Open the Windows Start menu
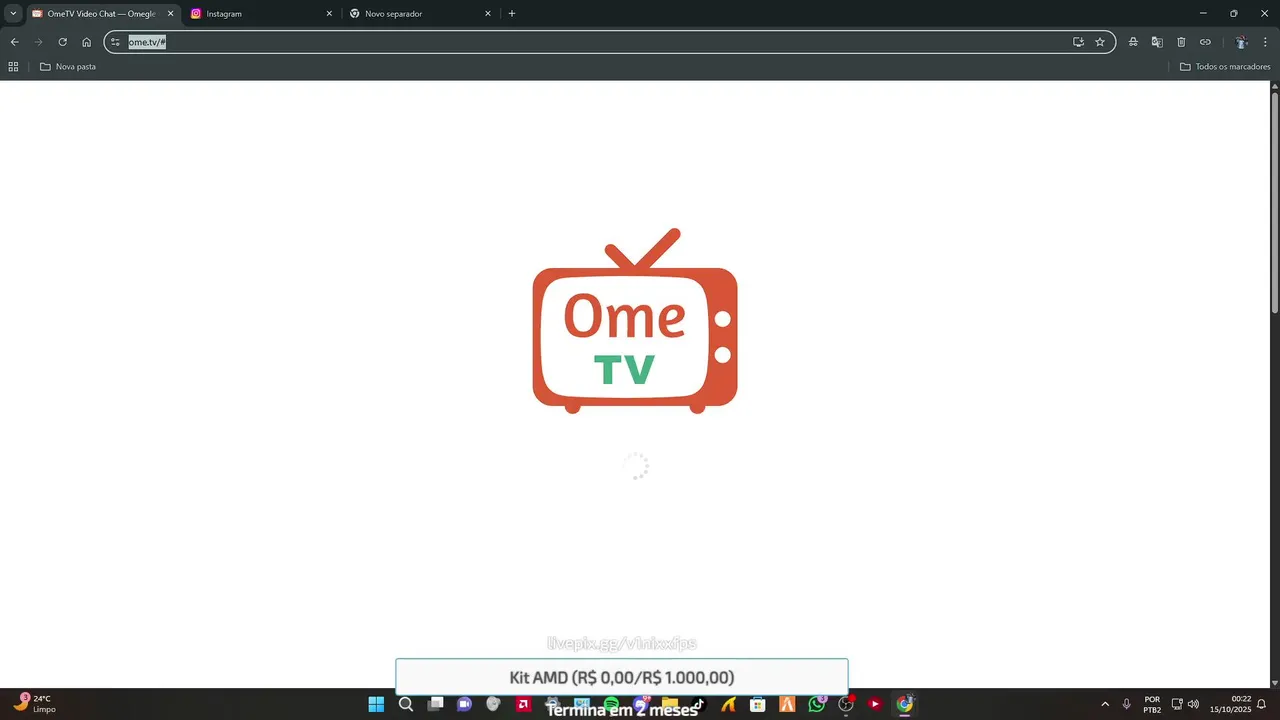The width and height of the screenshot is (1280, 720). click(376, 704)
